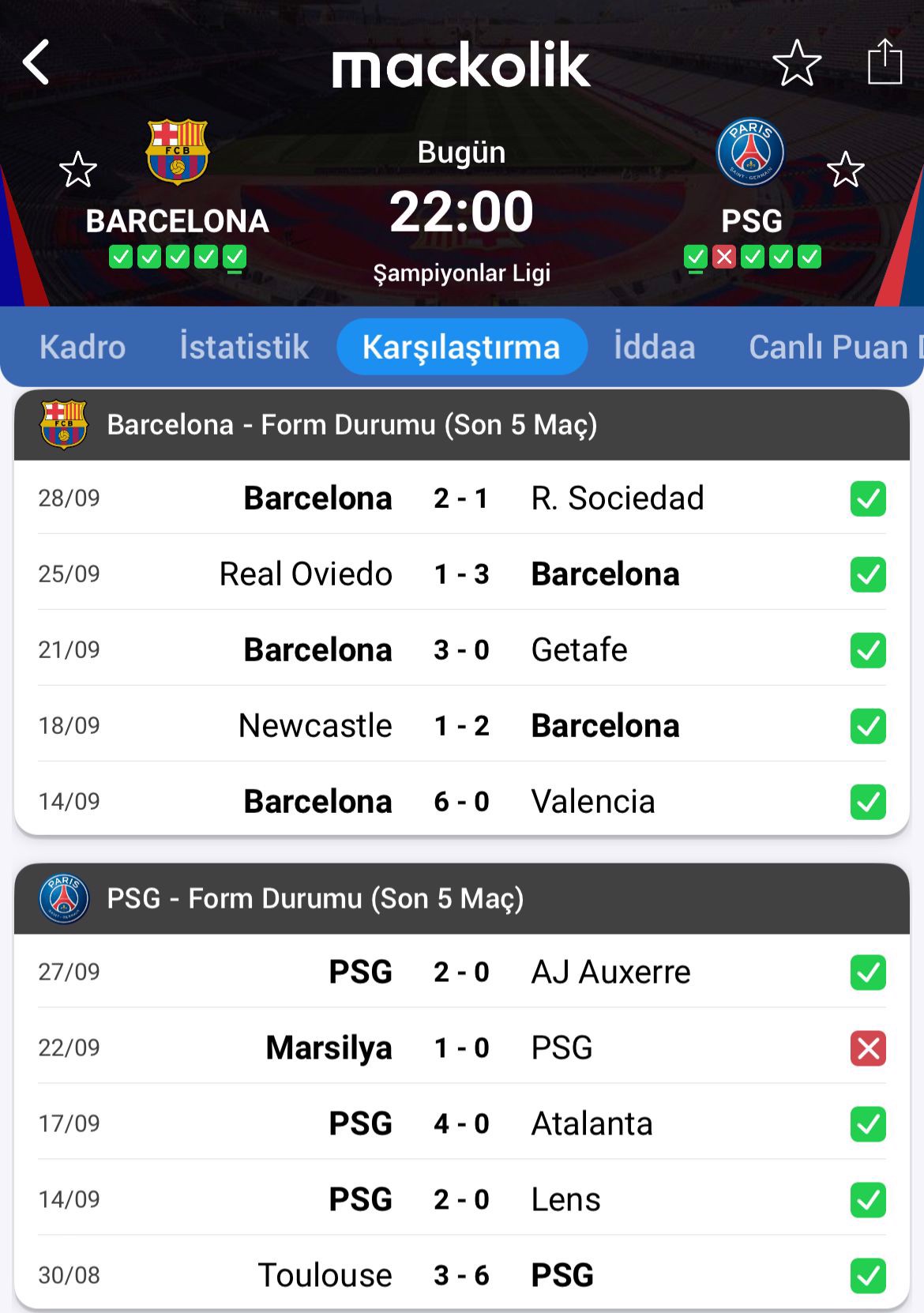Open the Canlı Puan tab
924x1313 pixels.
(829, 347)
